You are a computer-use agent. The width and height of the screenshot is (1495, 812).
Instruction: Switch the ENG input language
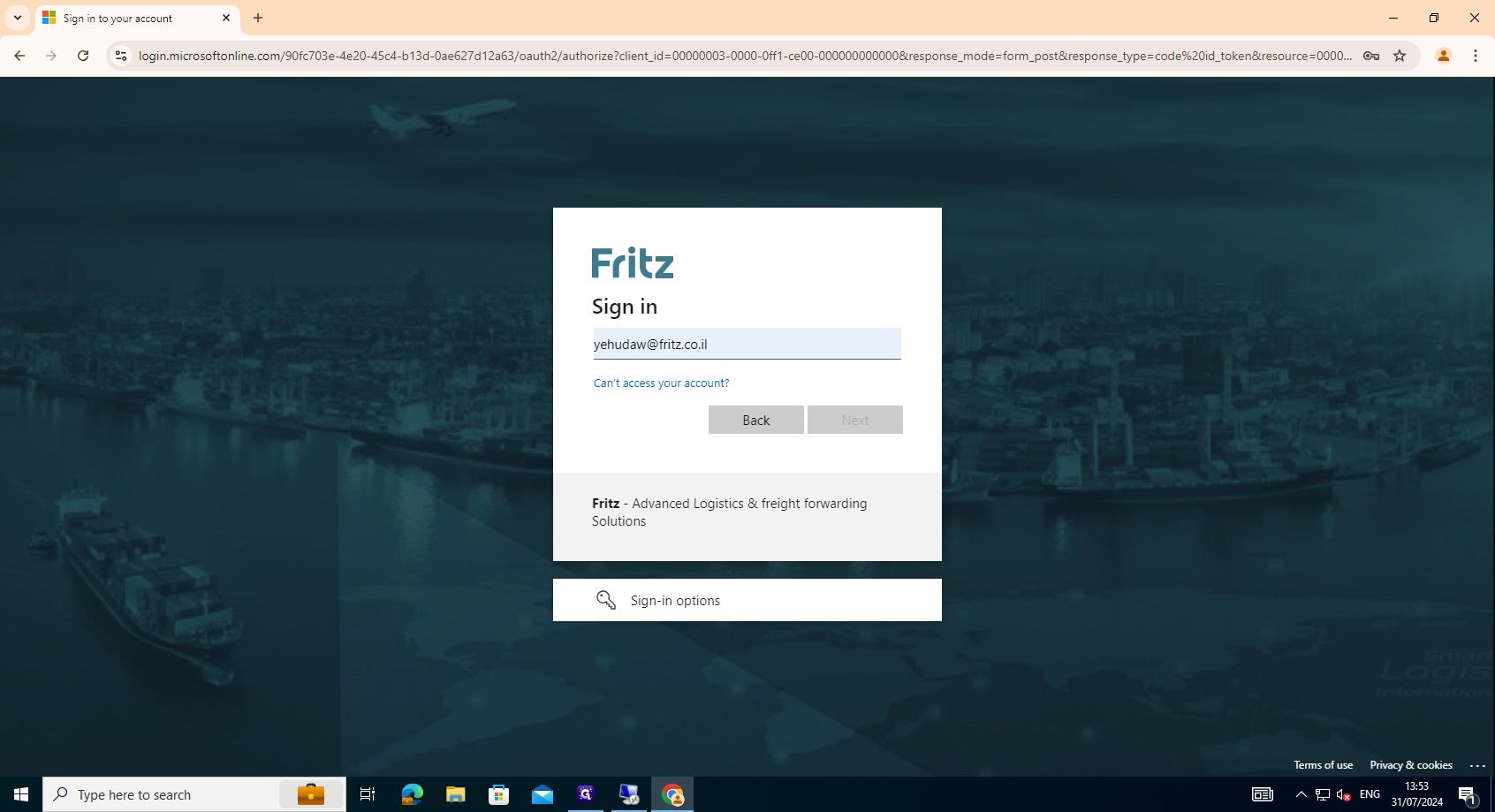(1370, 794)
